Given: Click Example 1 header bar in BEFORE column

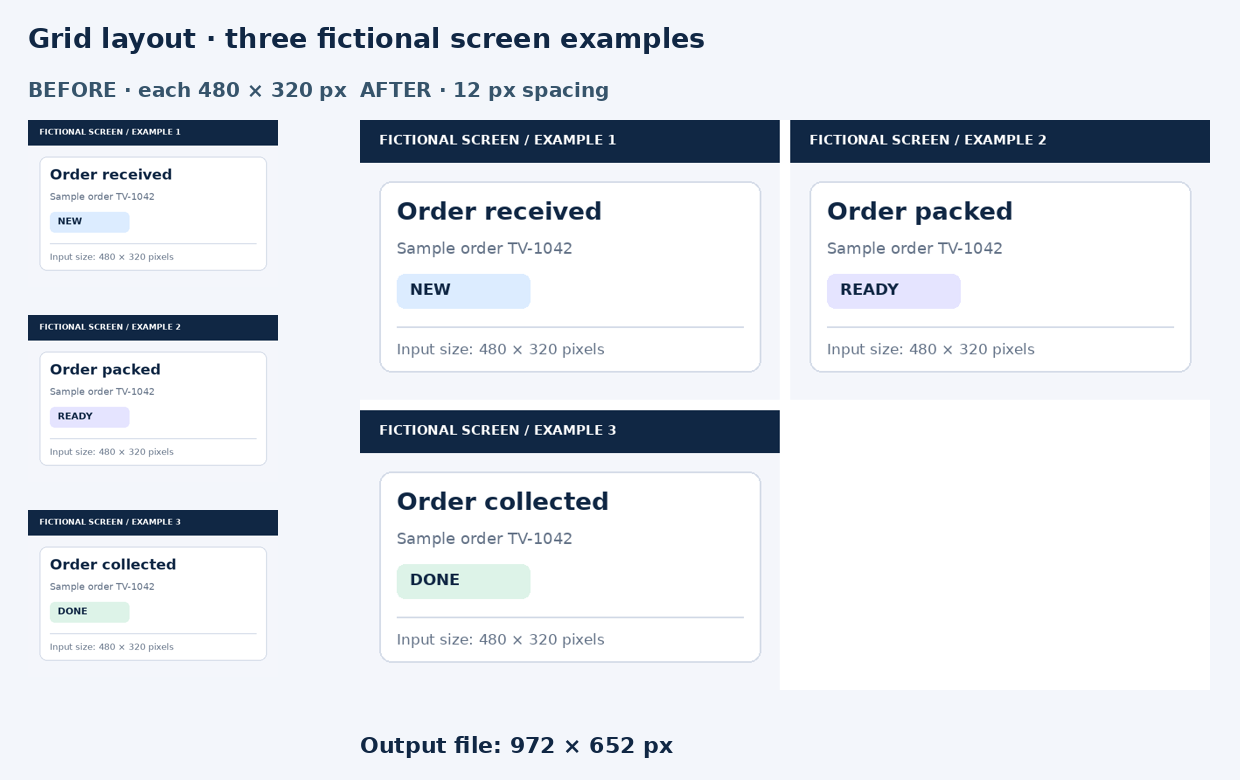Looking at the screenshot, I should click(153, 133).
